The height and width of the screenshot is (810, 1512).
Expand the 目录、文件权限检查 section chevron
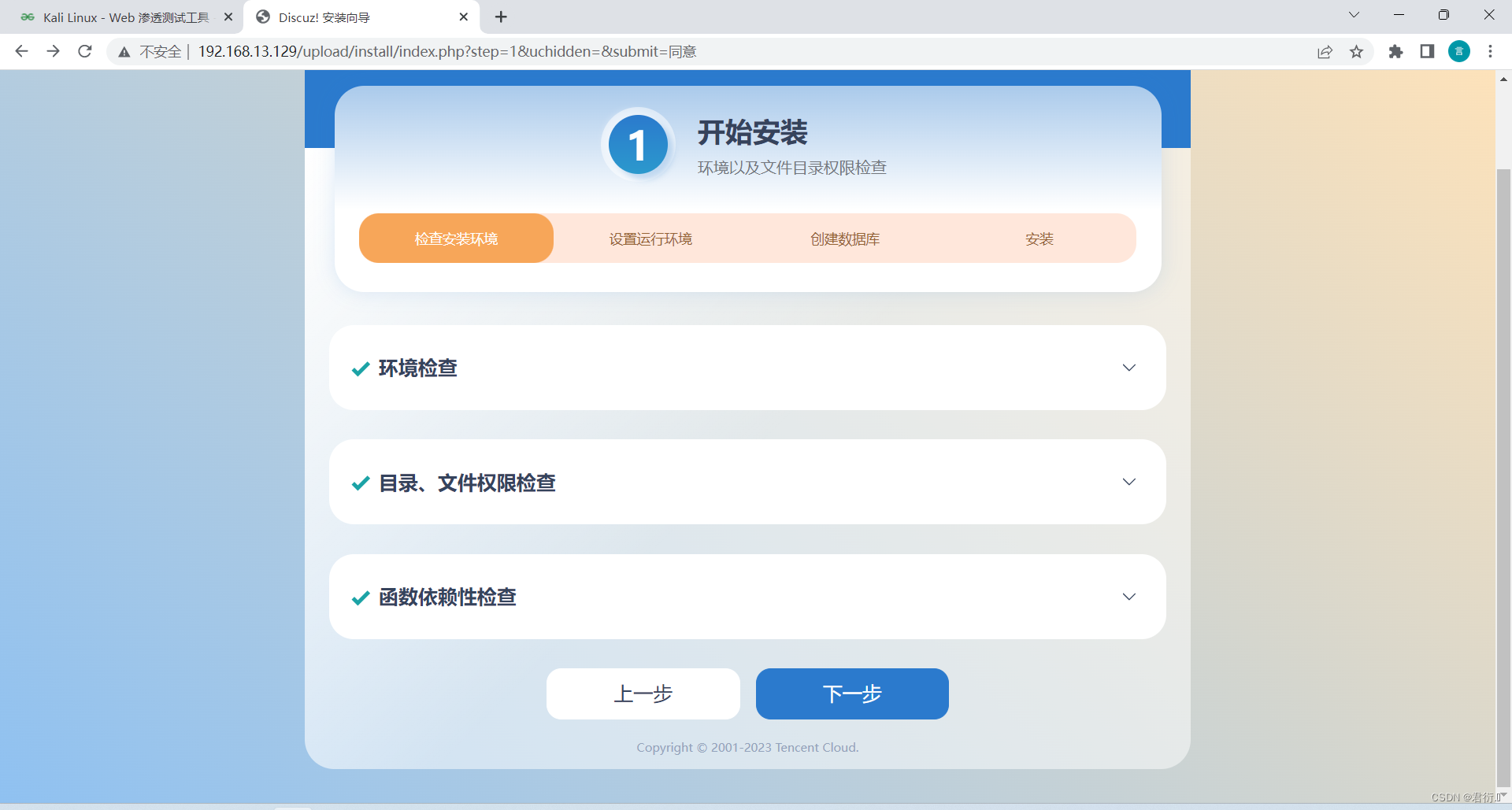tap(1128, 482)
